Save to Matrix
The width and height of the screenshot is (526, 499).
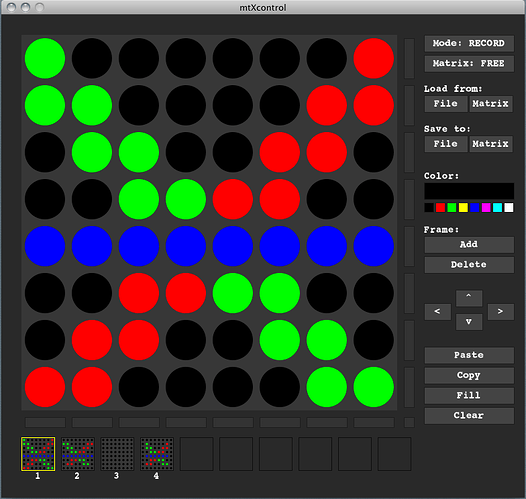[491, 144]
